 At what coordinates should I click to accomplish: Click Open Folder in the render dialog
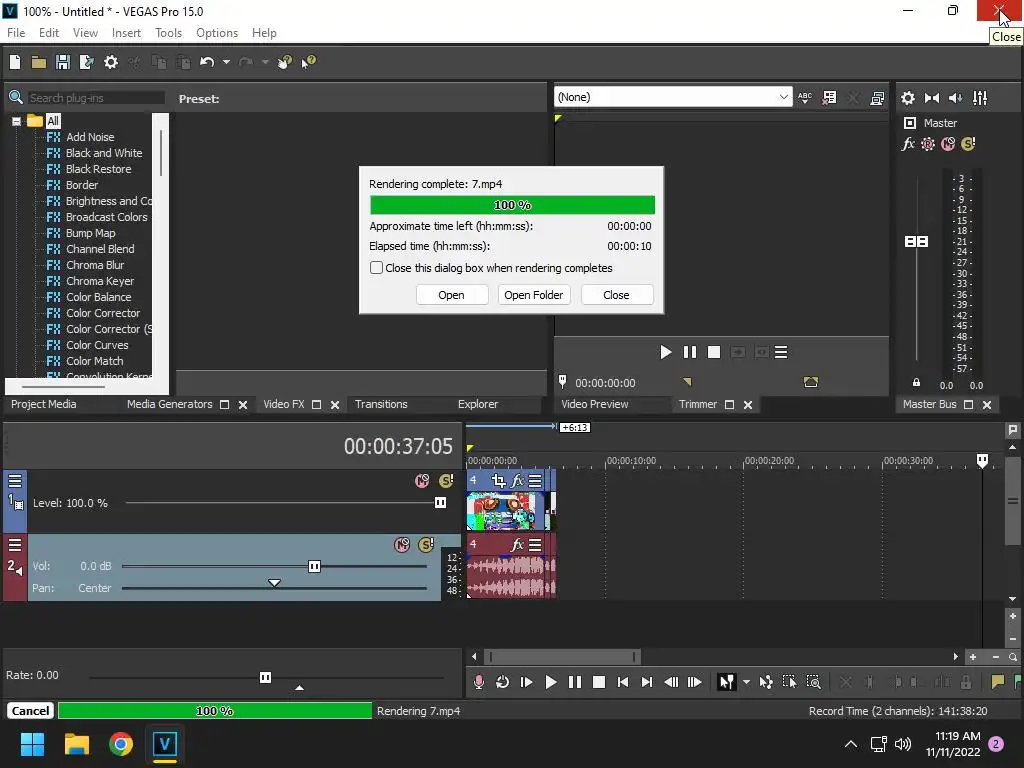click(x=534, y=295)
